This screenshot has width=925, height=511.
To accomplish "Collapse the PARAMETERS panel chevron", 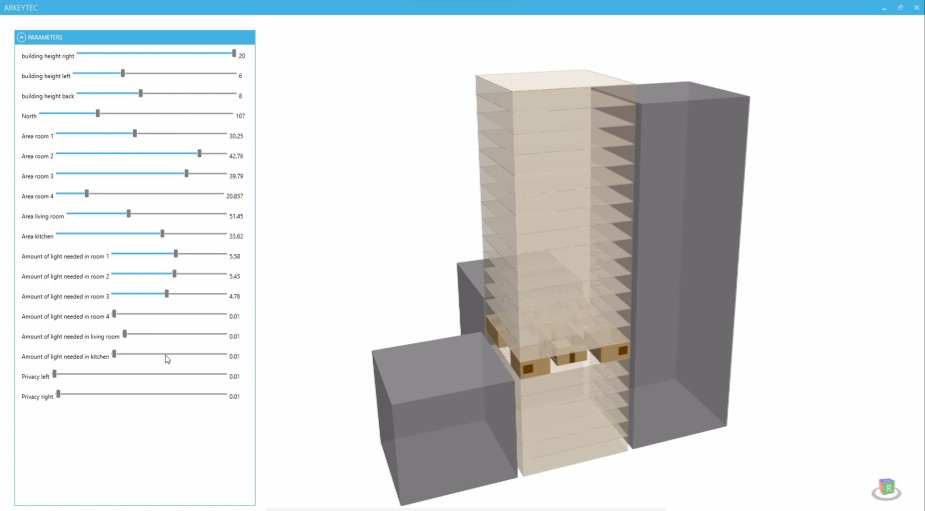I will click(x=22, y=37).
